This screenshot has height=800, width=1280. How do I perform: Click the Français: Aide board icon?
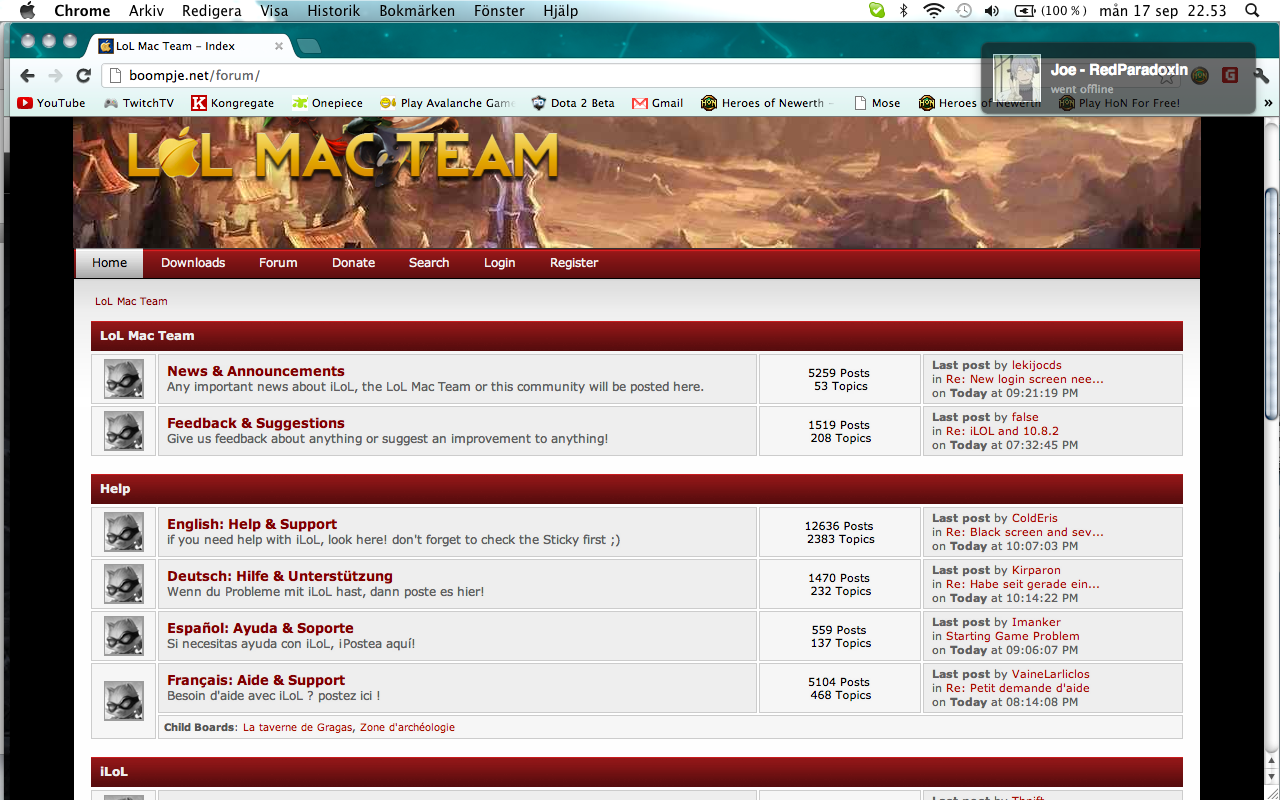pos(124,701)
